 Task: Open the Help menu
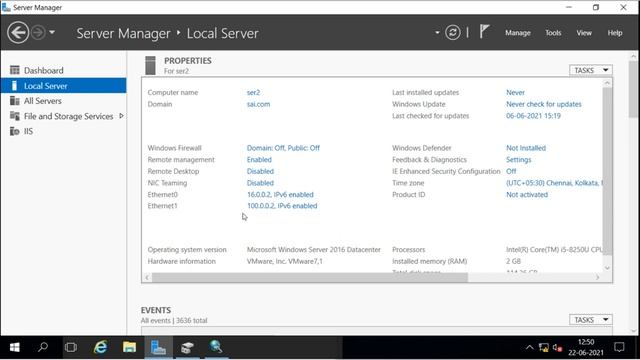[615, 33]
